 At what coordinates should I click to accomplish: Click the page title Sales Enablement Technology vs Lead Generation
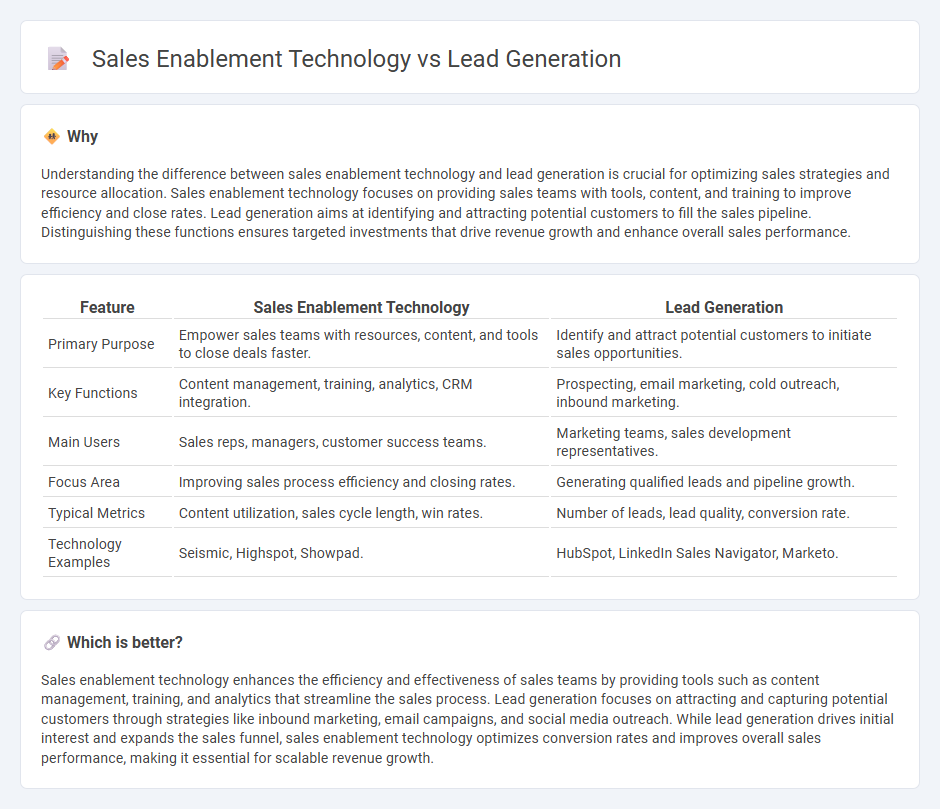356,59
